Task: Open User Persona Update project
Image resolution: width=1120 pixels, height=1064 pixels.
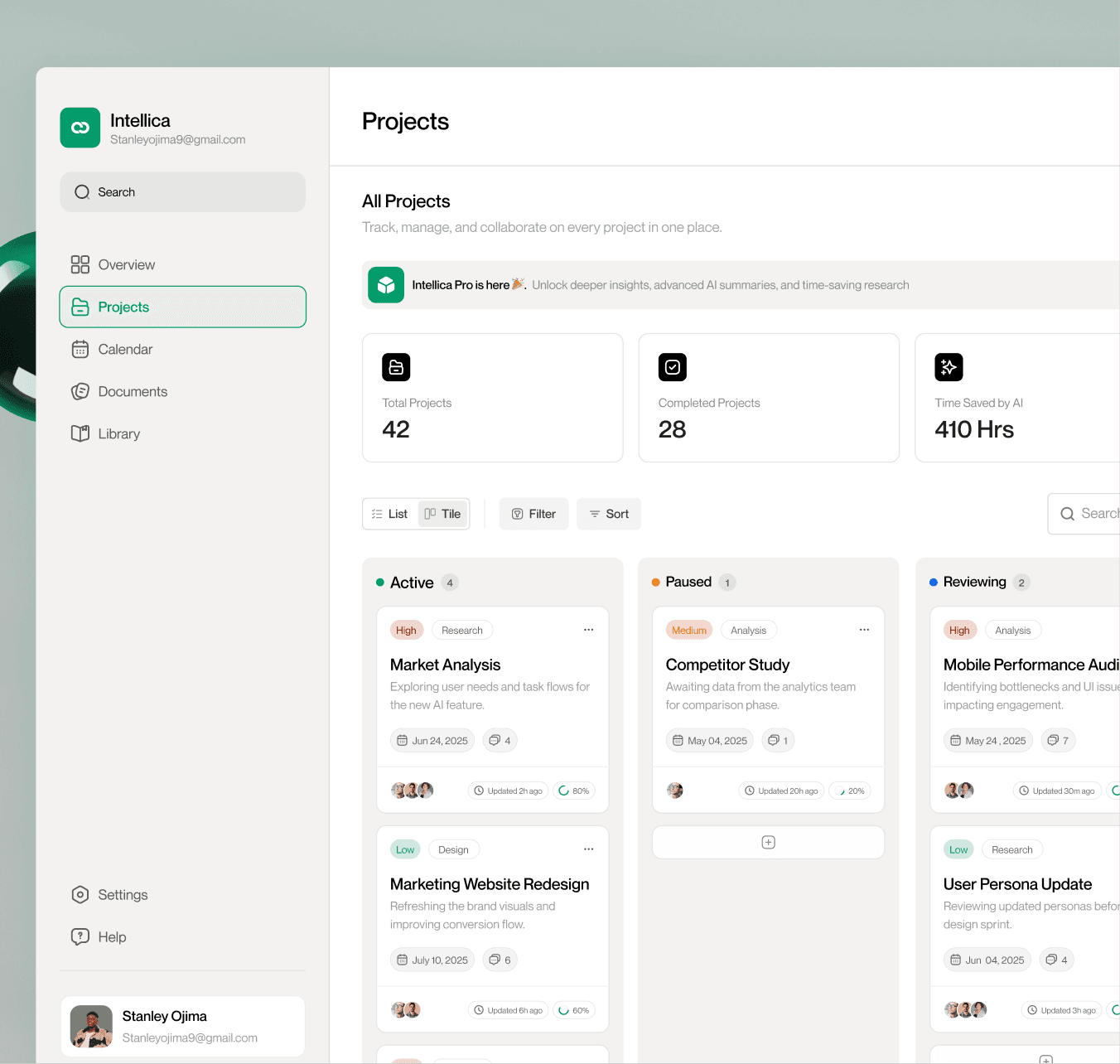Action: tap(1017, 884)
